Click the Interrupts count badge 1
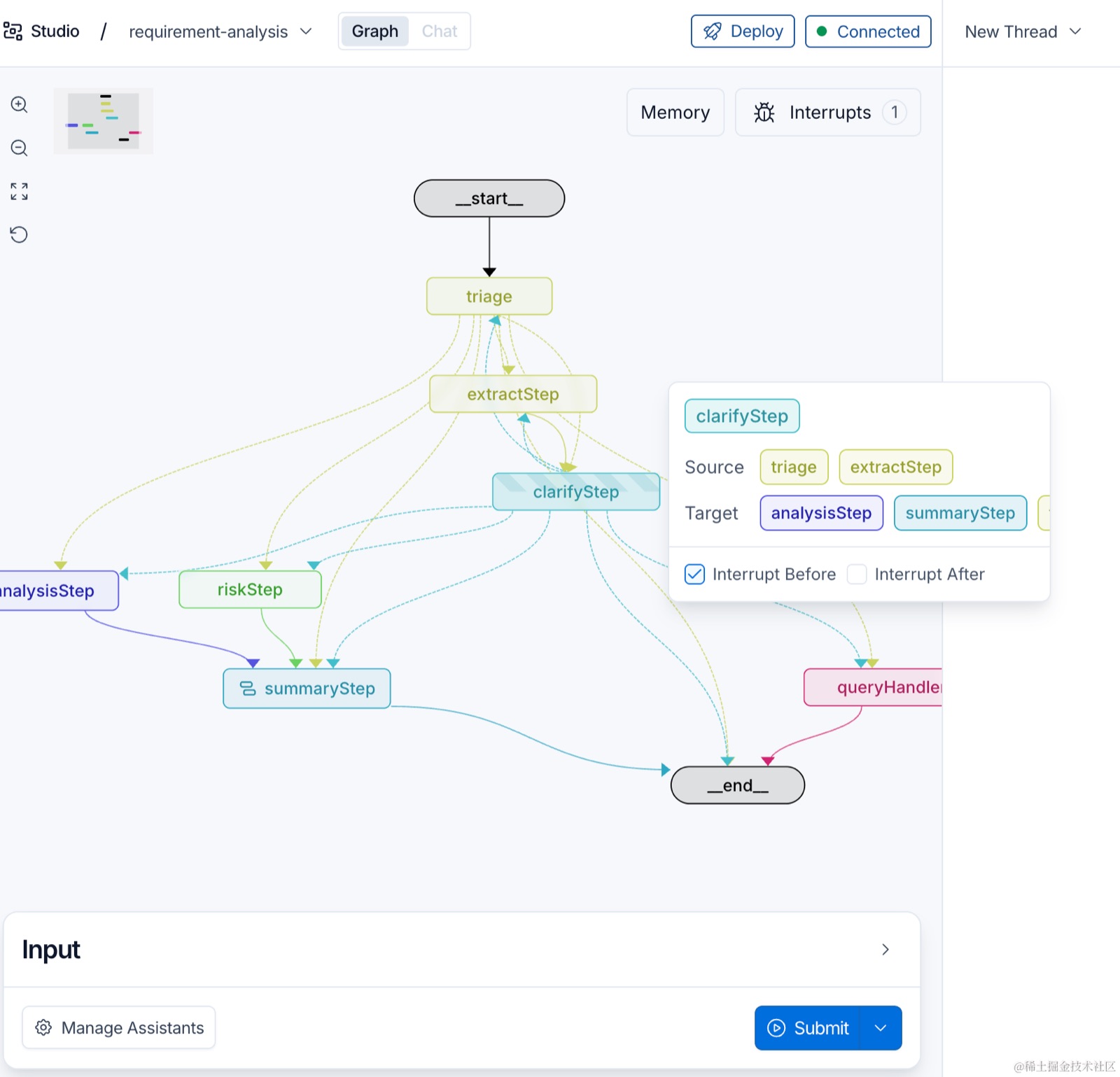 click(895, 112)
